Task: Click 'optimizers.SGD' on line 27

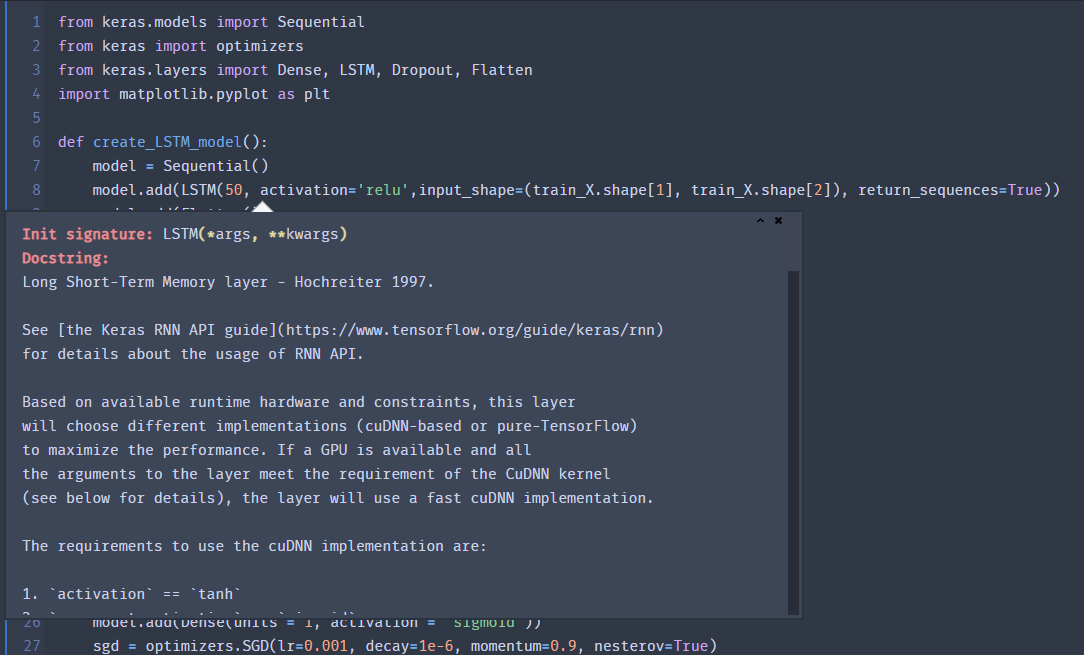Action: (x=207, y=646)
